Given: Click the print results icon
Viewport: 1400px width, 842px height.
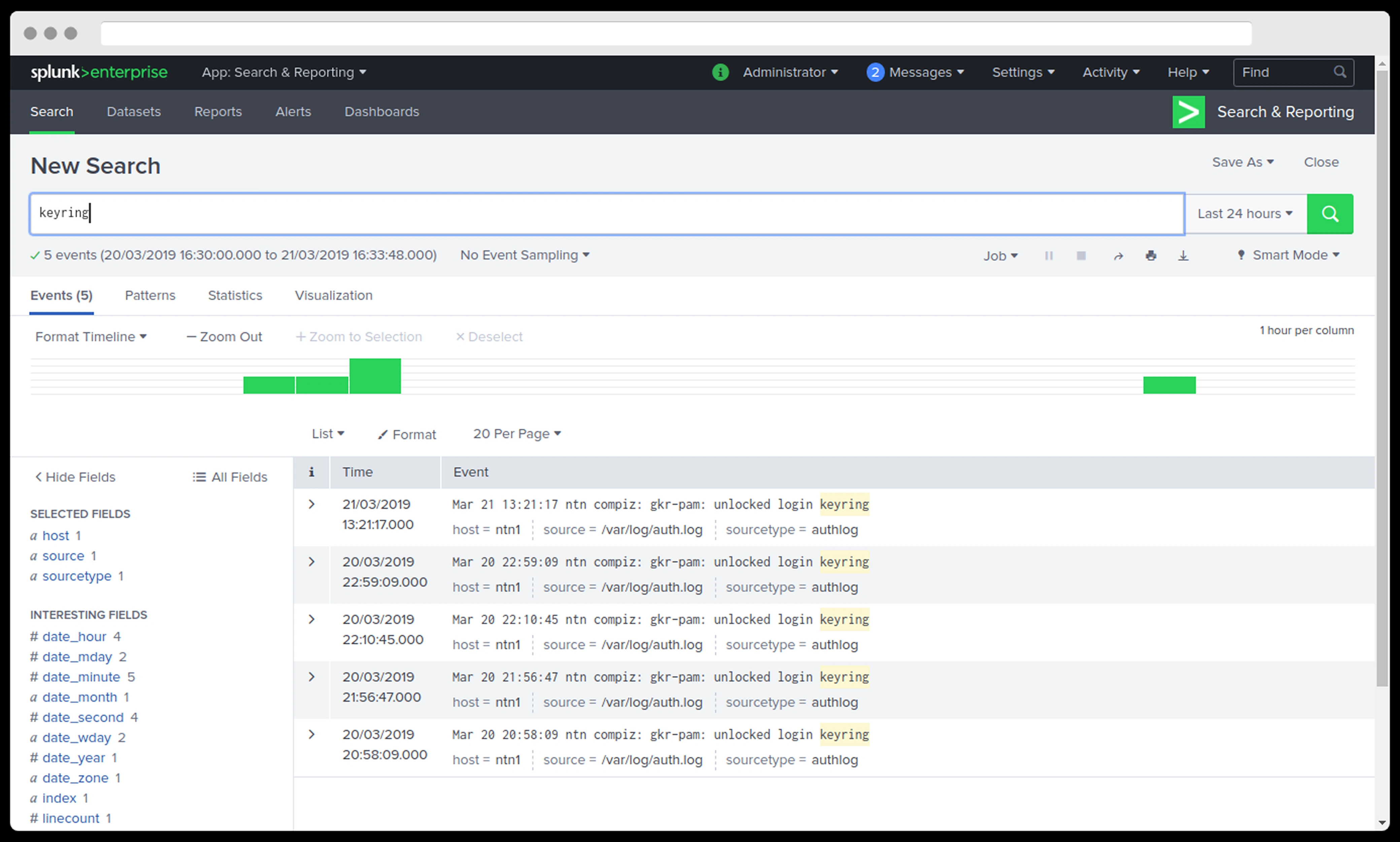Looking at the screenshot, I should point(1150,256).
